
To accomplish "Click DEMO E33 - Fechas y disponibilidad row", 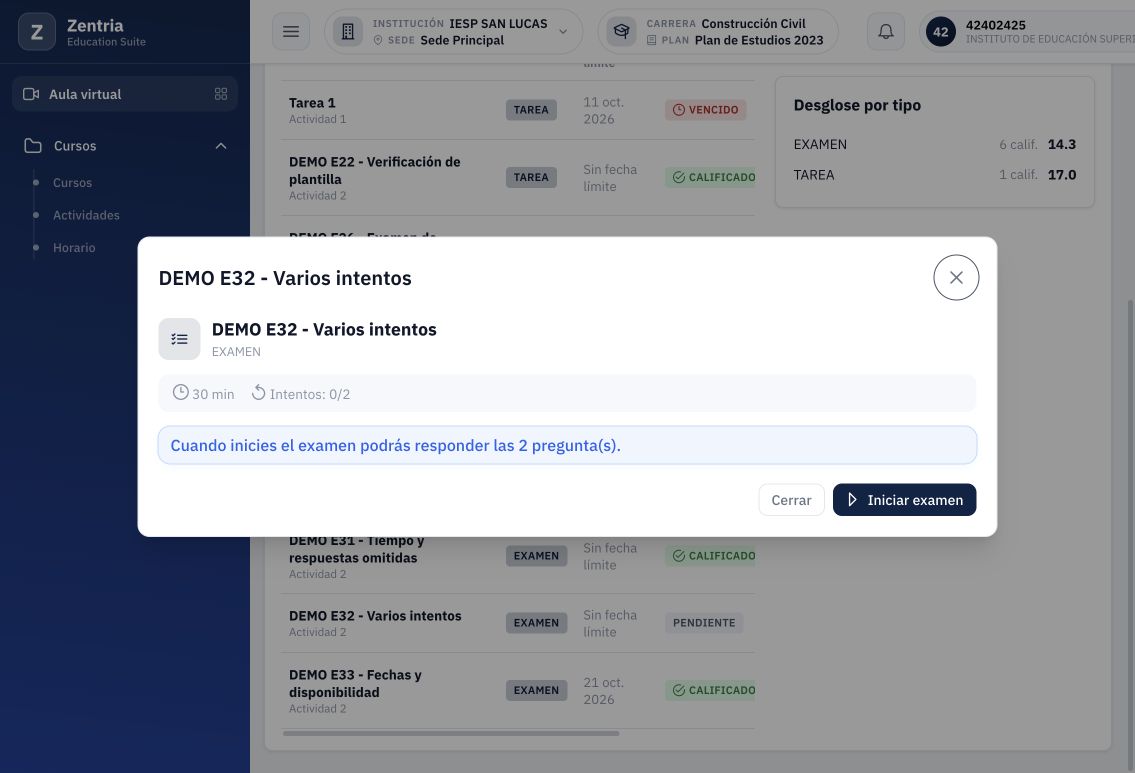I will tap(518, 690).
